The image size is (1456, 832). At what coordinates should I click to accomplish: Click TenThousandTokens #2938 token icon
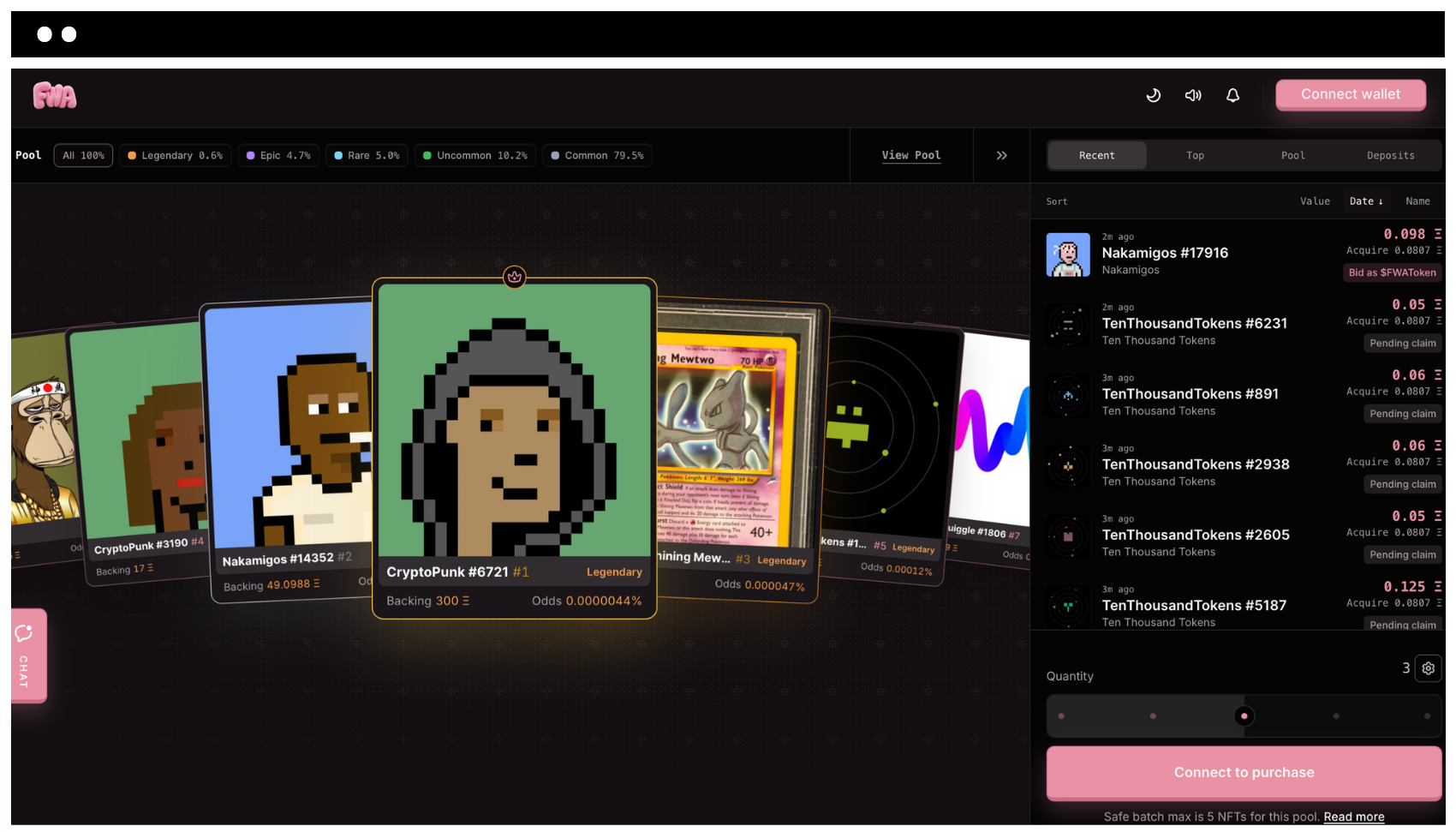point(1068,466)
